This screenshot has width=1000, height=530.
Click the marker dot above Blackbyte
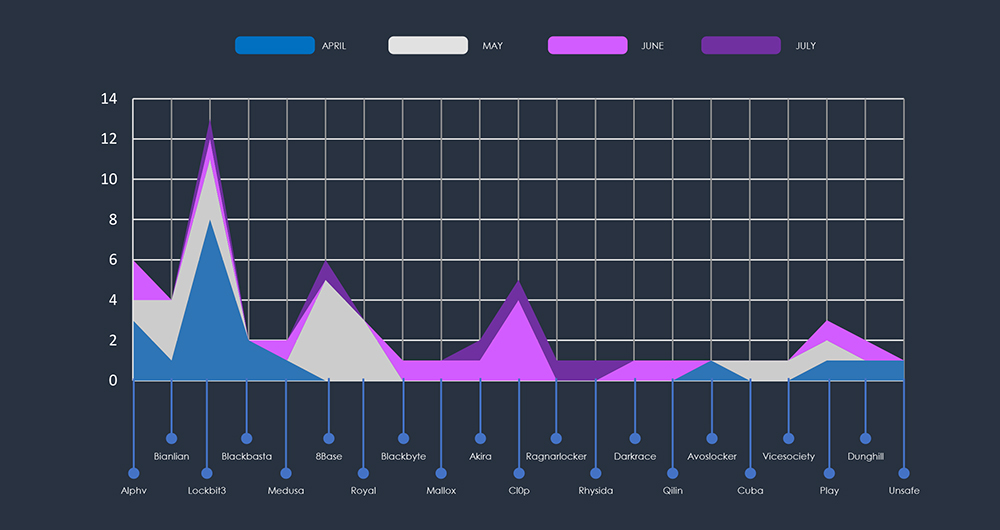coord(404,438)
